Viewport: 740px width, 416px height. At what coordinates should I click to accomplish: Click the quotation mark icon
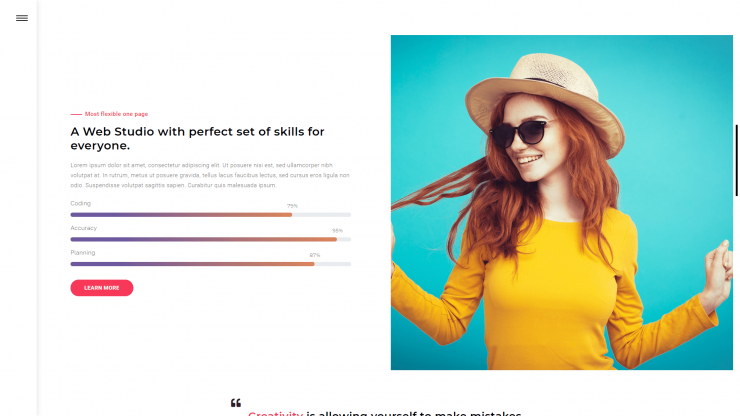(236, 403)
